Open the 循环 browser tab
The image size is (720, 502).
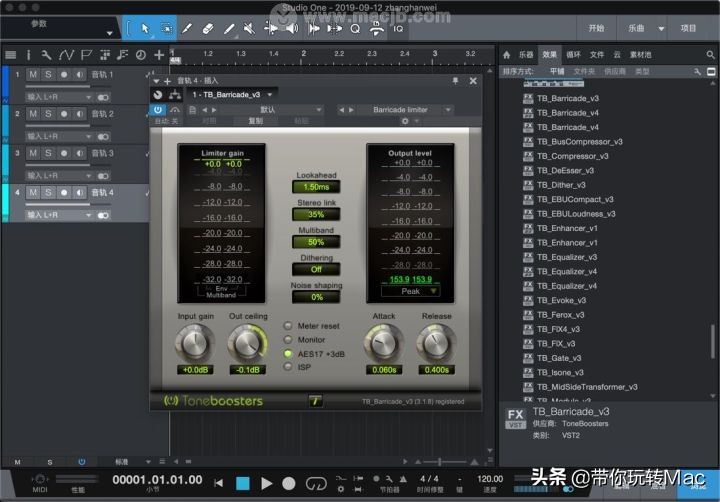pyautogui.click(x=573, y=55)
